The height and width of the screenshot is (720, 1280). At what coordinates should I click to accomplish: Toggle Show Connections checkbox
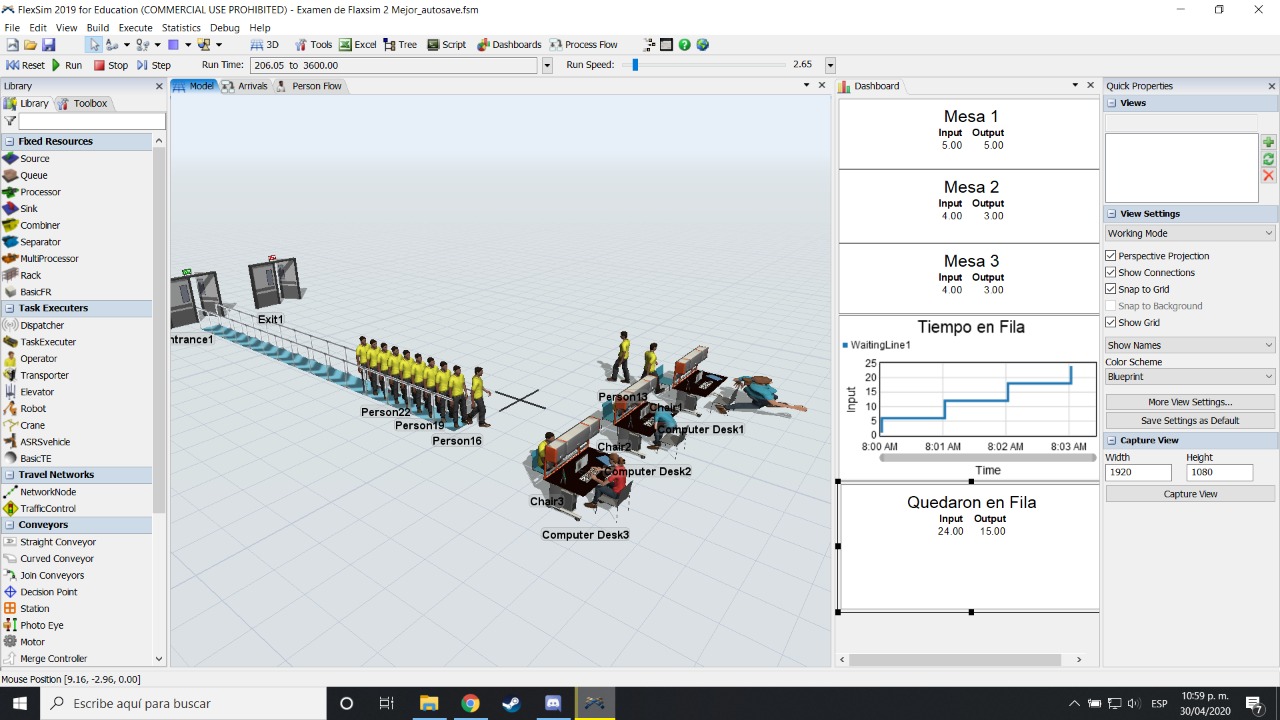(1111, 273)
